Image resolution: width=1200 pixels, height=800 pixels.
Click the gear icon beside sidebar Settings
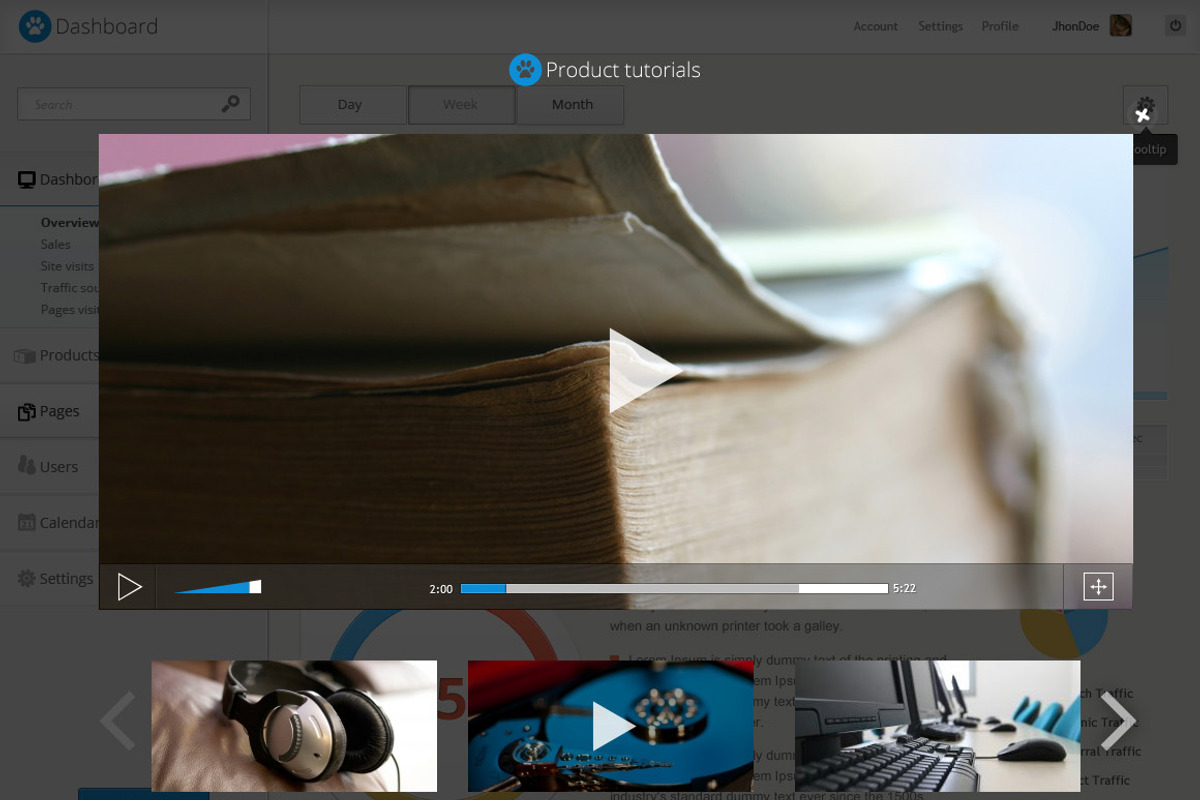pos(27,578)
